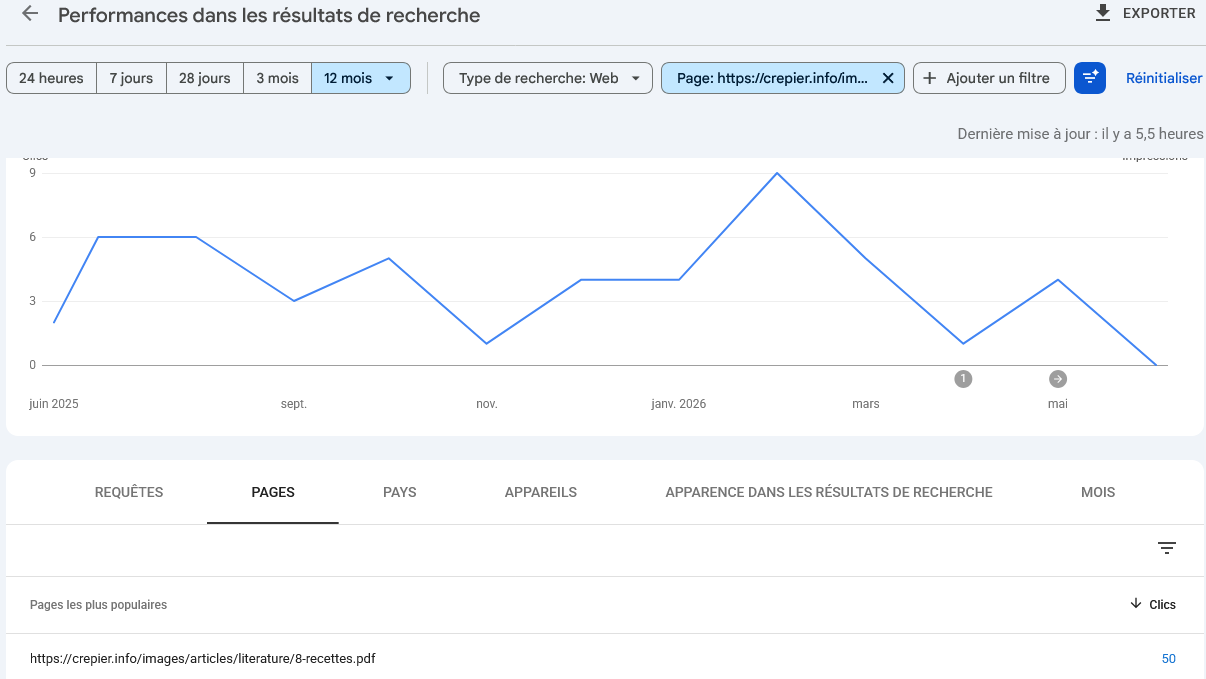Viewport: 1206px width, 679px height.
Task: Click the 8-recettes.pdf page URL row
Action: click(203, 658)
